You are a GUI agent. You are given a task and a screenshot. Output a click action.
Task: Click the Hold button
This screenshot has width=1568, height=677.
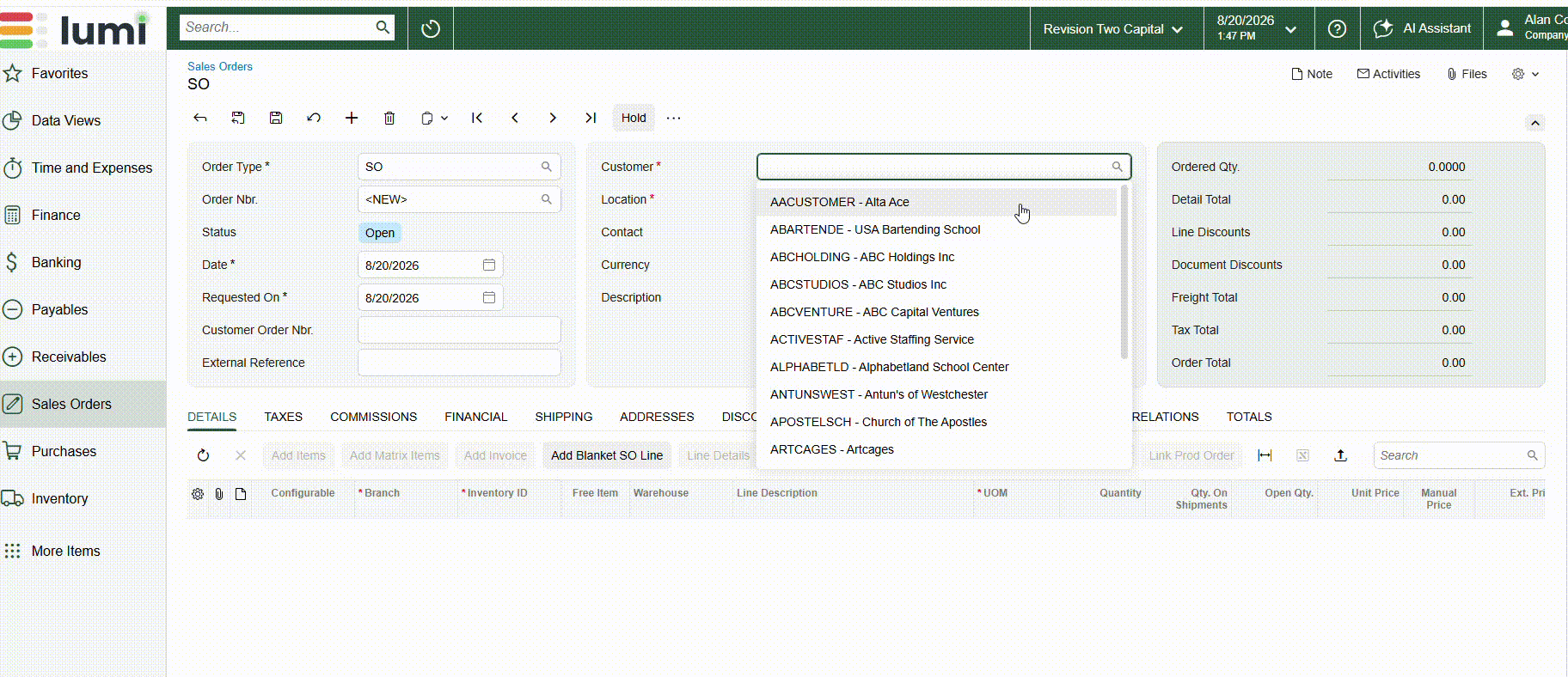click(634, 118)
